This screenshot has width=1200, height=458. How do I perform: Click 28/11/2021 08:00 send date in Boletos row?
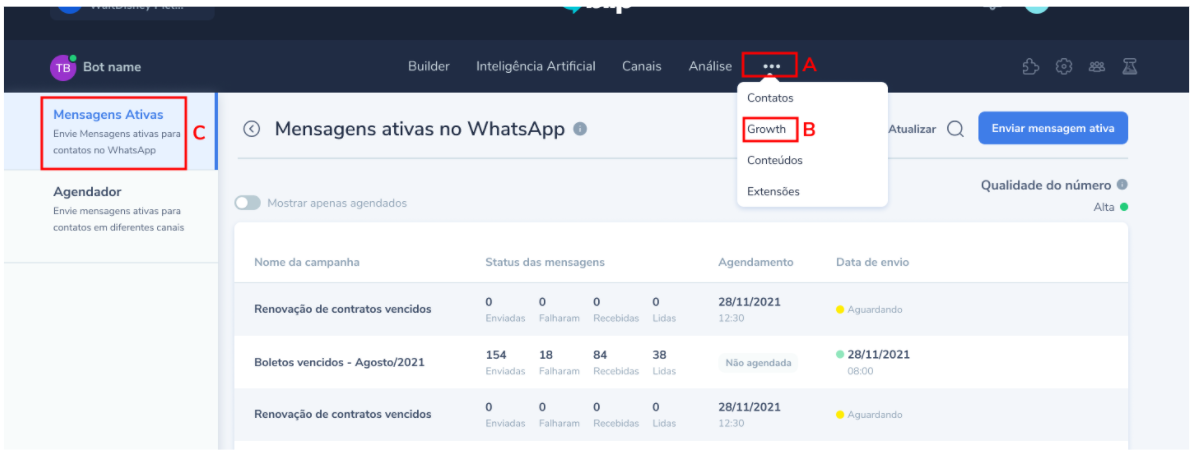(873, 362)
